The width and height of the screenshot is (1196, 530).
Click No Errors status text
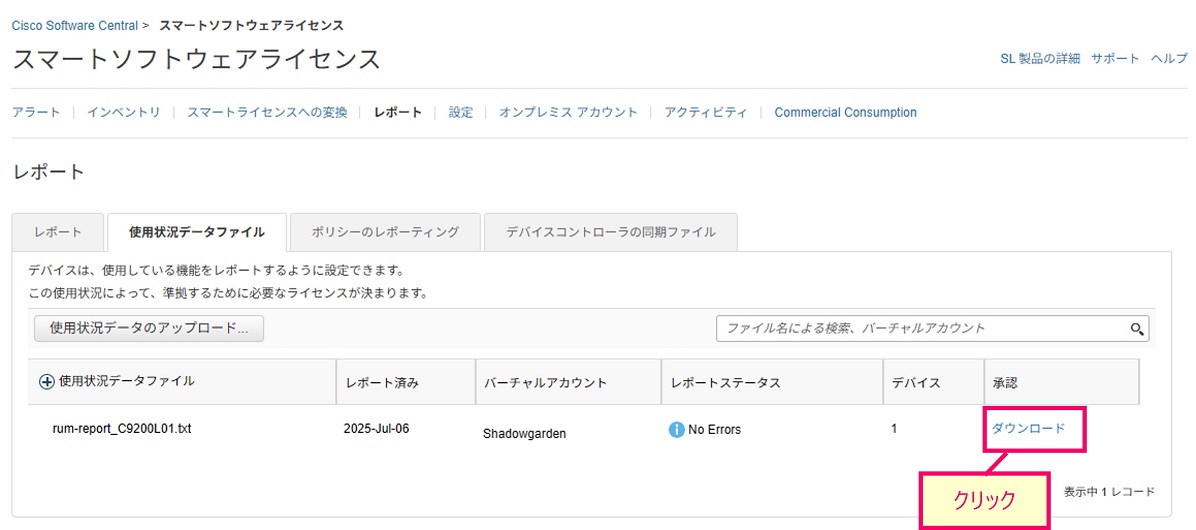[714, 430]
